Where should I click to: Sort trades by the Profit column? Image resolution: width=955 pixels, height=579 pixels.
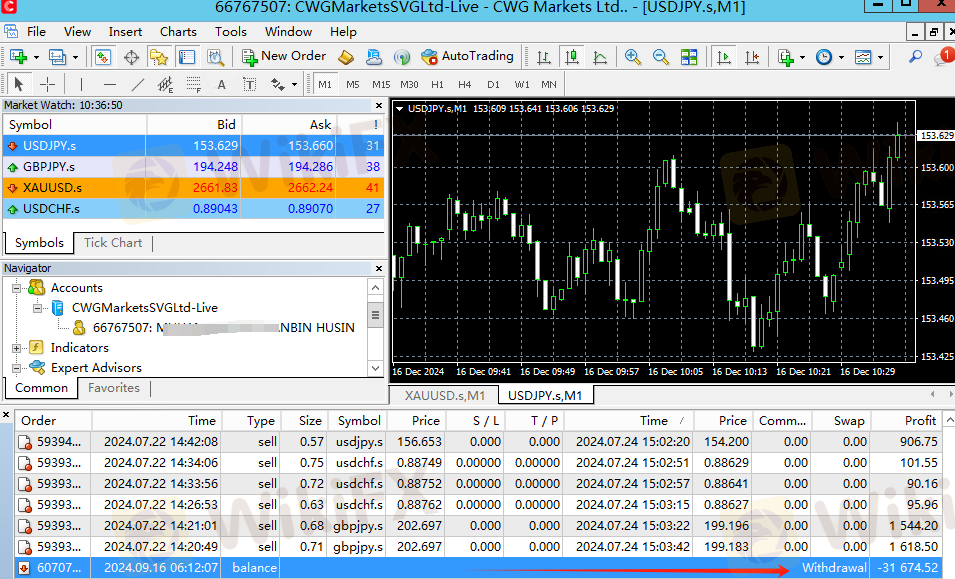tap(906, 421)
